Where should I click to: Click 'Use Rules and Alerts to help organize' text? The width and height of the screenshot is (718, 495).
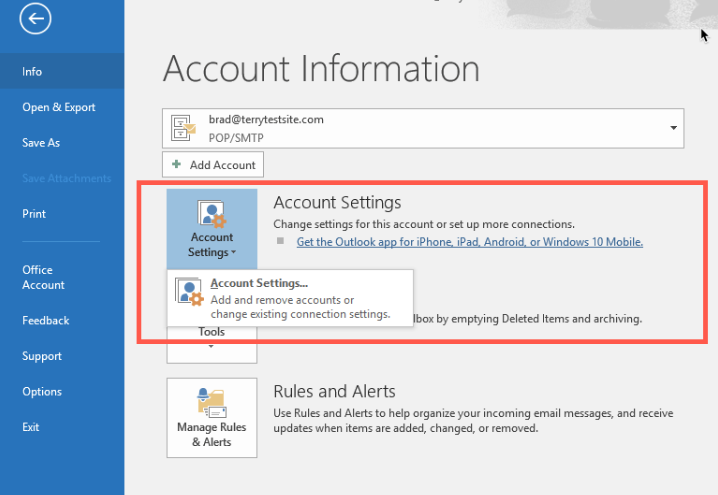(473, 420)
